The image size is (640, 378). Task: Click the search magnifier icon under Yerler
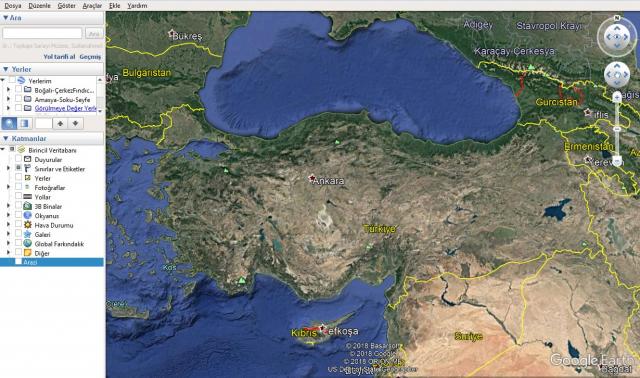(x=9, y=123)
